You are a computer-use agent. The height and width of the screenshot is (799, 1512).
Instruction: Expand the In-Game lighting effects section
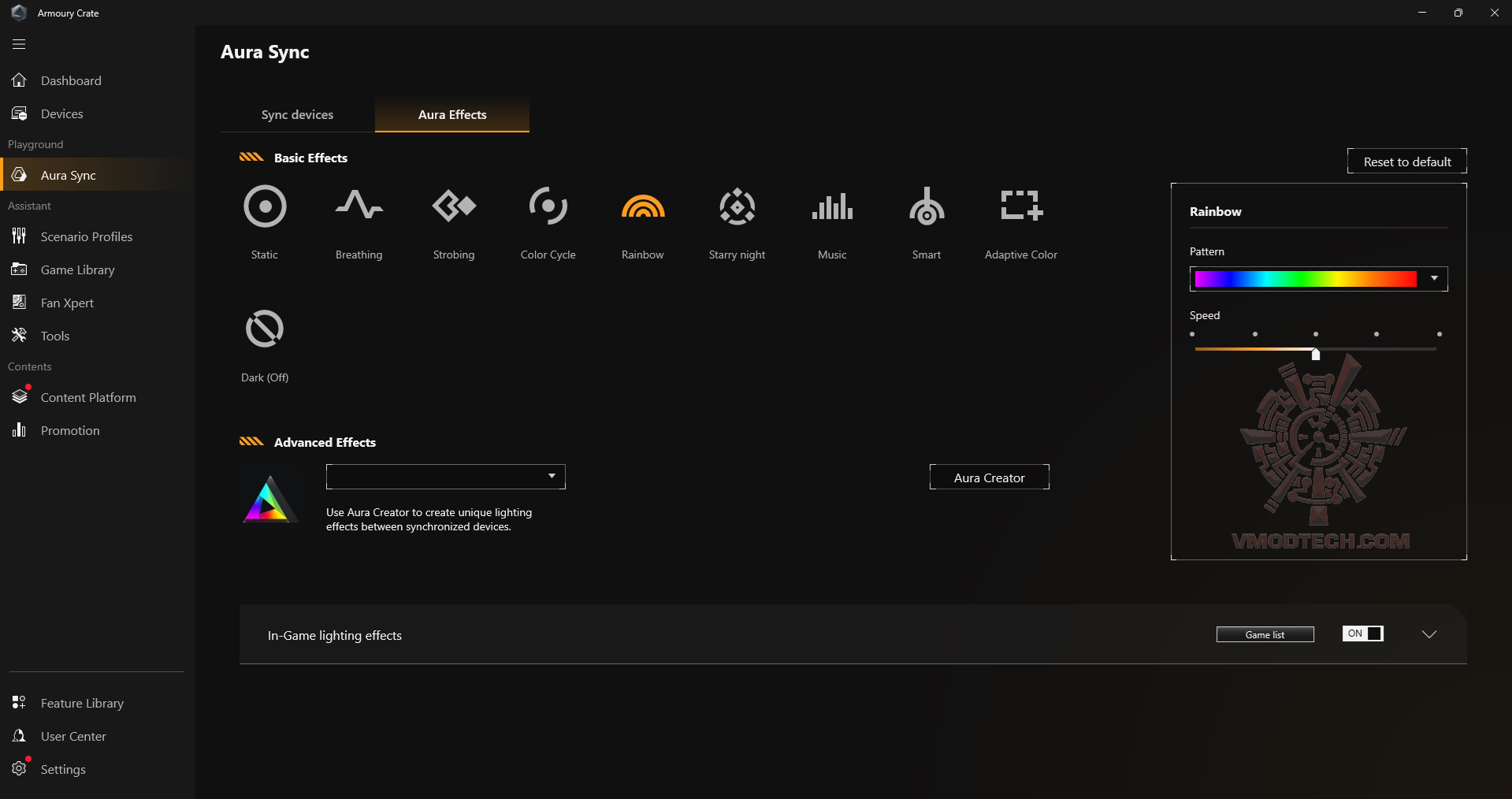tap(1429, 634)
